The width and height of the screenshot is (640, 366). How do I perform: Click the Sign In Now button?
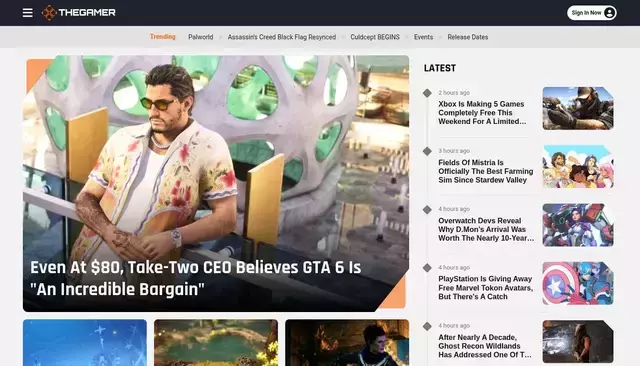(x=591, y=13)
